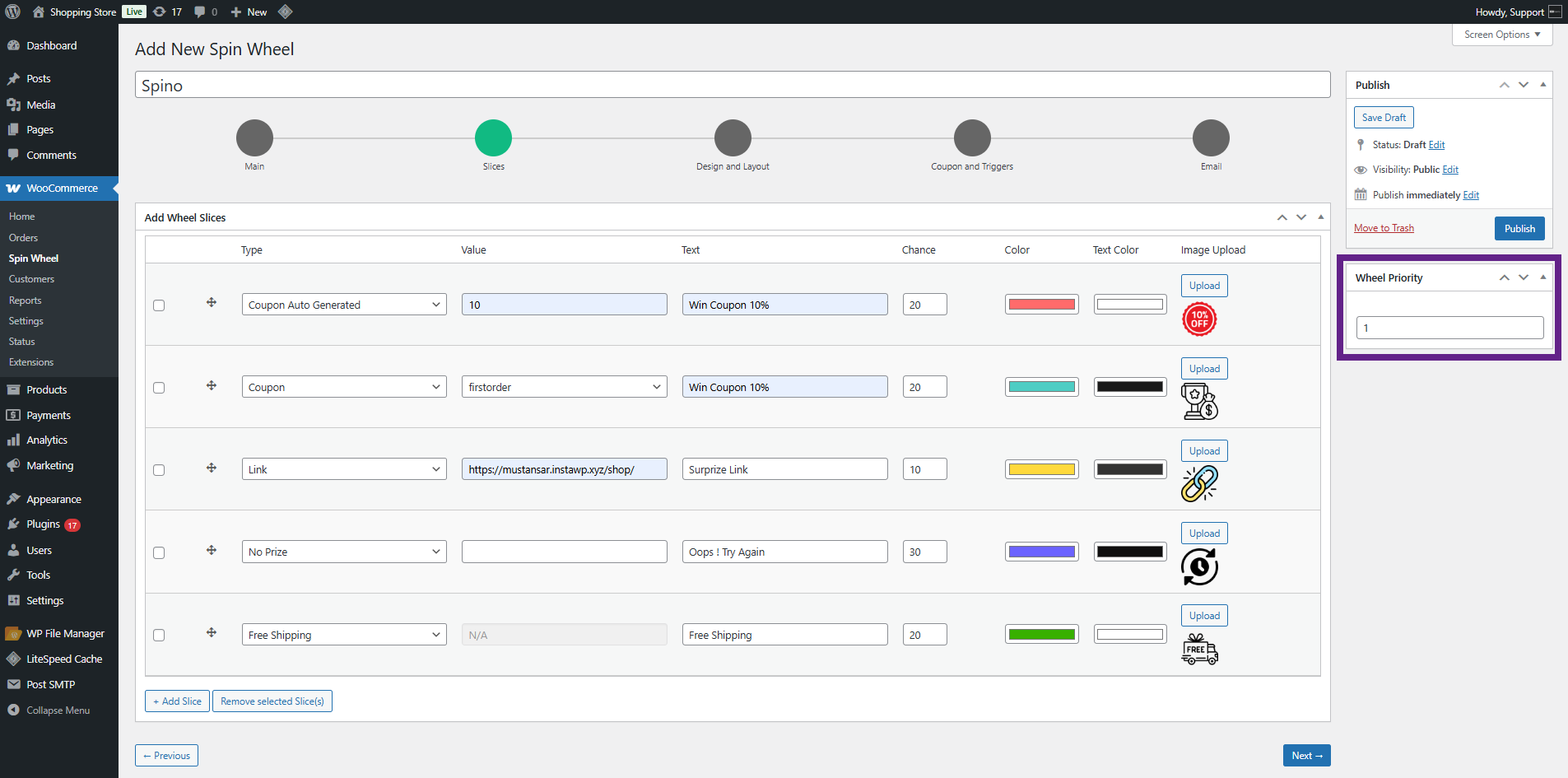Grab the move handle of Coupon Auto Generated row
1568x778 pixels.
tap(212, 302)
